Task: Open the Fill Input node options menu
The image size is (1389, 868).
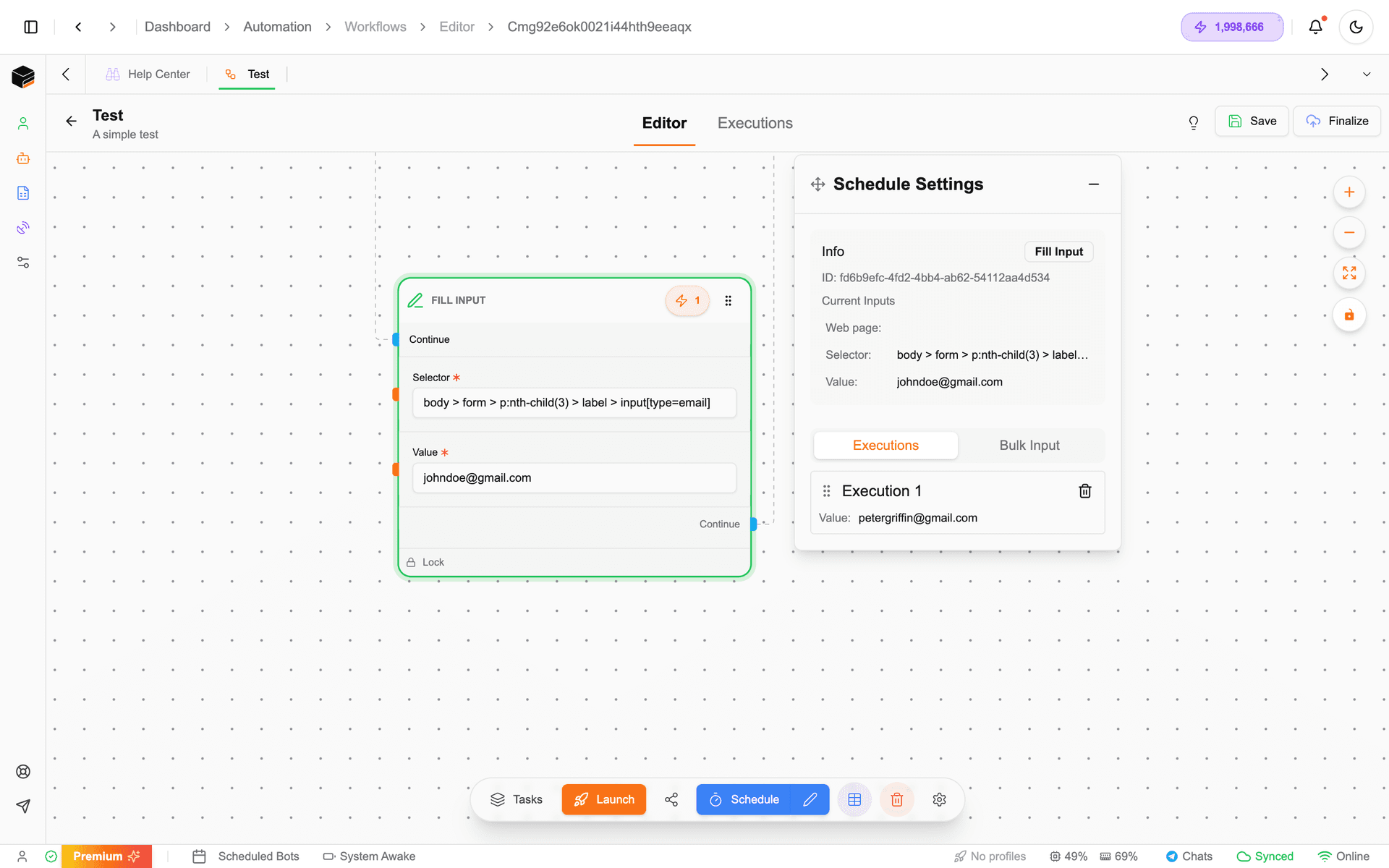Action: pyautogui.click(x=729, y=300)
